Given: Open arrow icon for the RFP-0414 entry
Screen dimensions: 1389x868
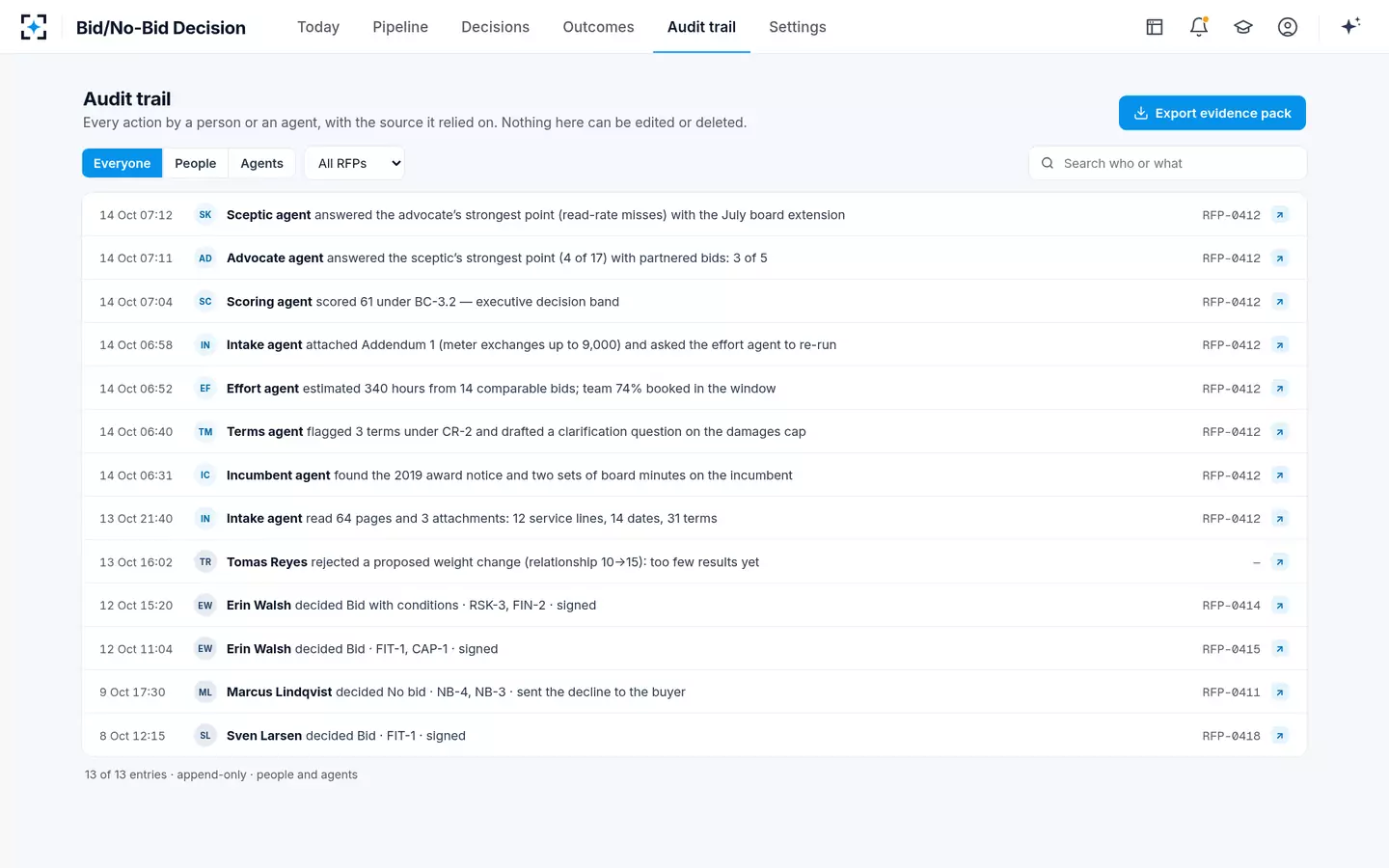Looking at the screenshot, I should tap(1280, 606).
